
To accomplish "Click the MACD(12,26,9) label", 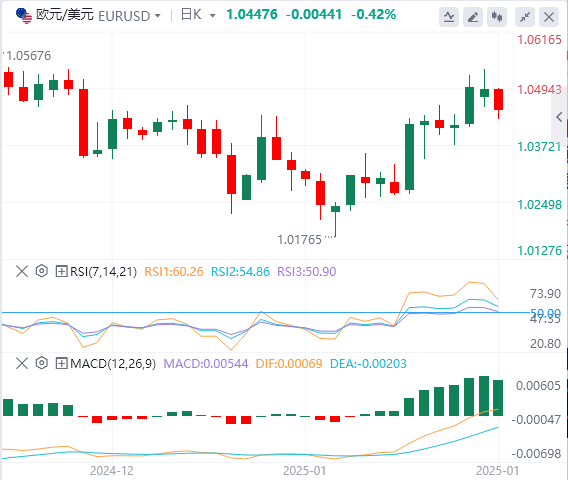I will click(x=113, y=364).
